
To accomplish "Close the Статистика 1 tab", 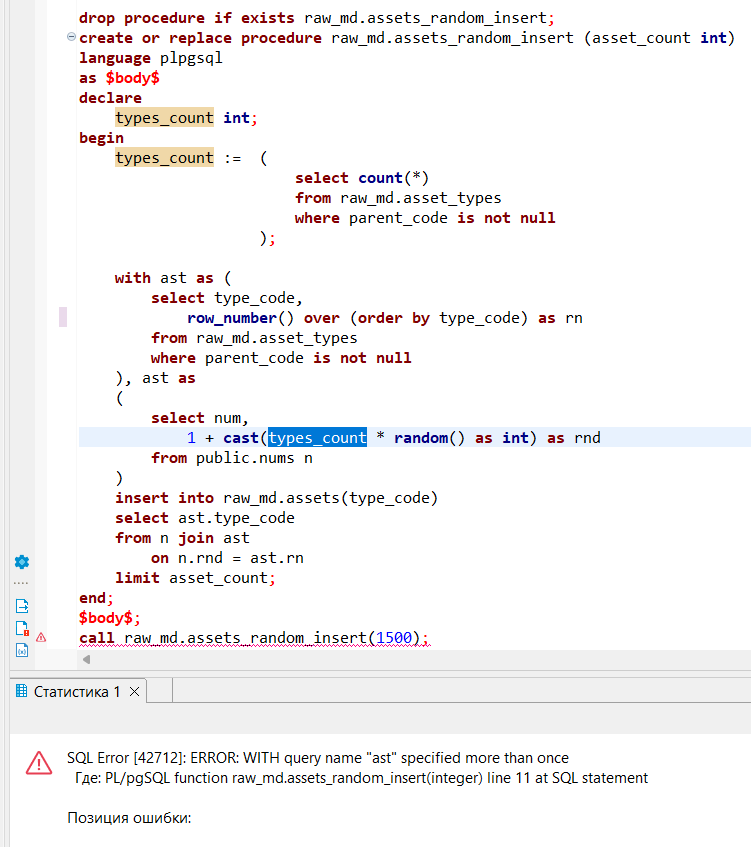I will point(135,692).
